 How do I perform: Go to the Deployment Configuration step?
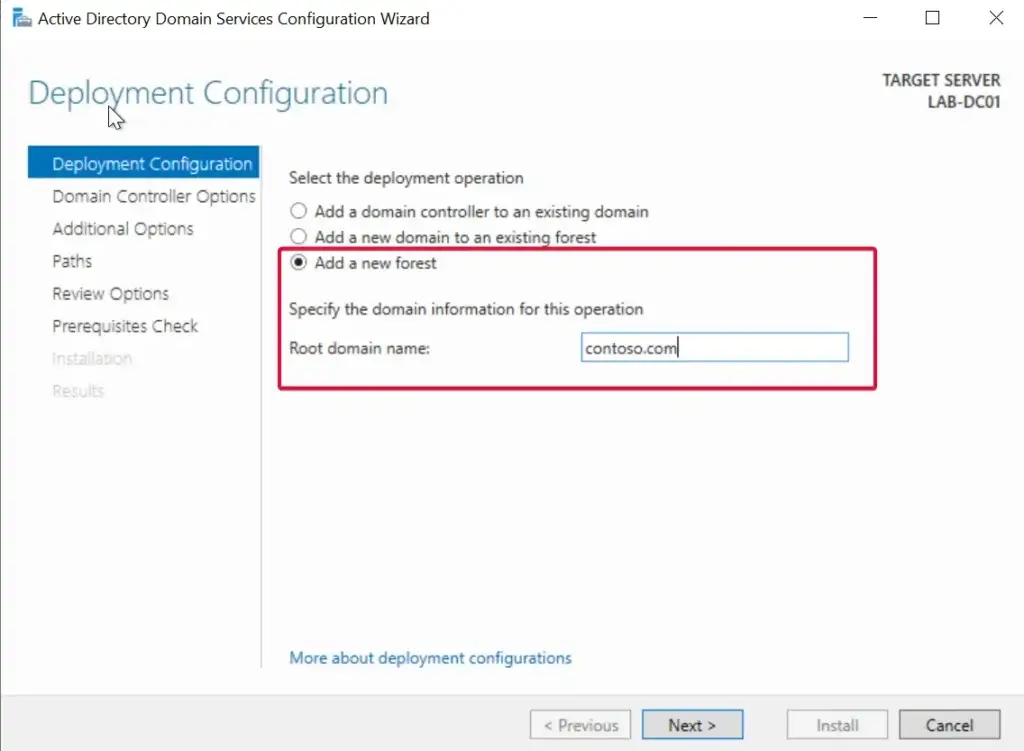151,164
